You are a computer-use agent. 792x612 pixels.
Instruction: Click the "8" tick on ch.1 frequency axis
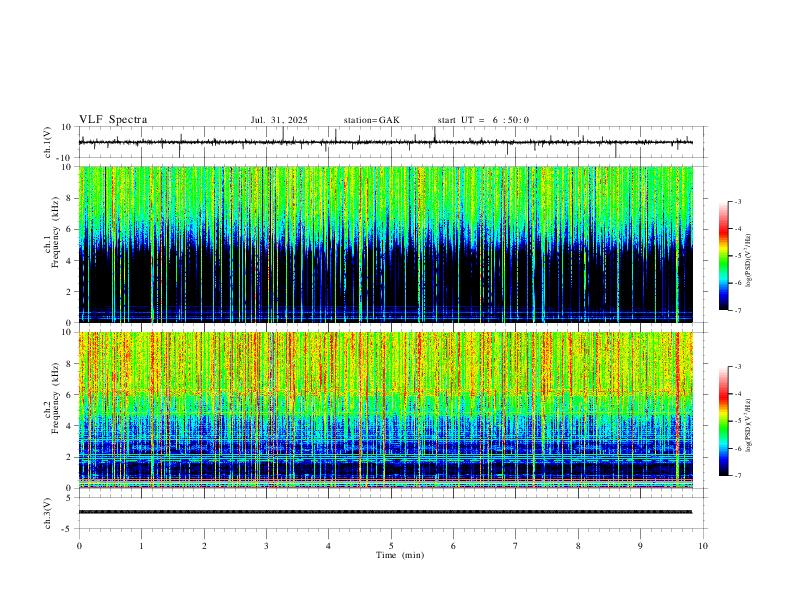pyautogui.click(x=70, y=198)
